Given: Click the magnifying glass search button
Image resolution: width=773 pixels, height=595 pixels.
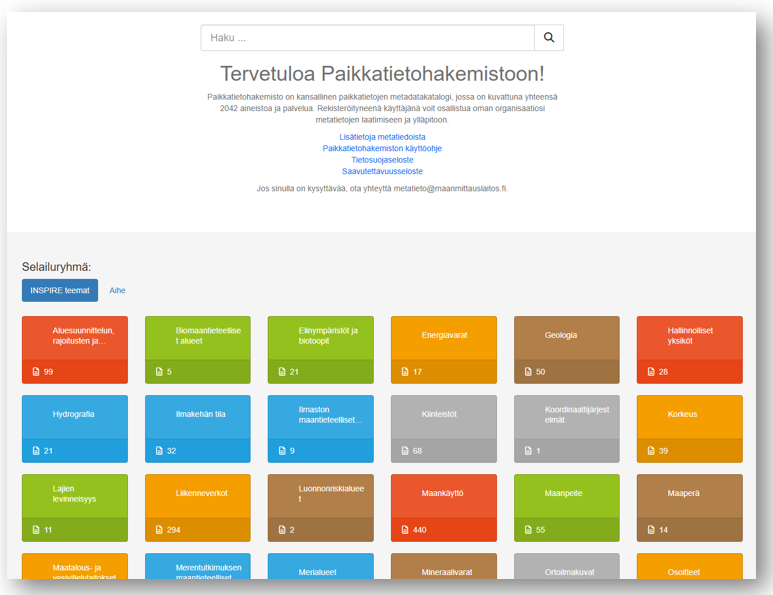Looking at the screenshot, I should coord(549,37).
